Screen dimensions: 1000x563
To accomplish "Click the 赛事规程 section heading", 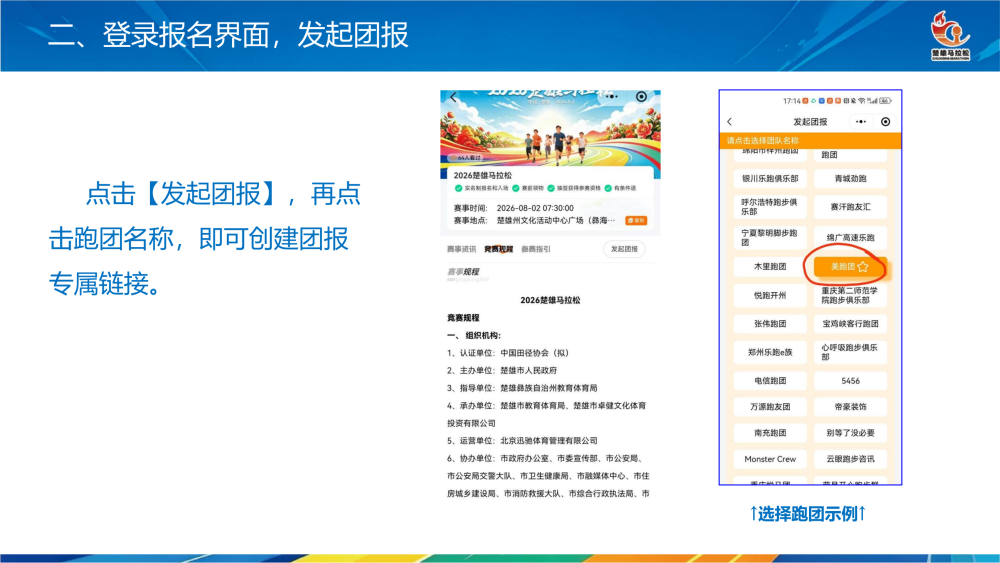I will point(462,272).
